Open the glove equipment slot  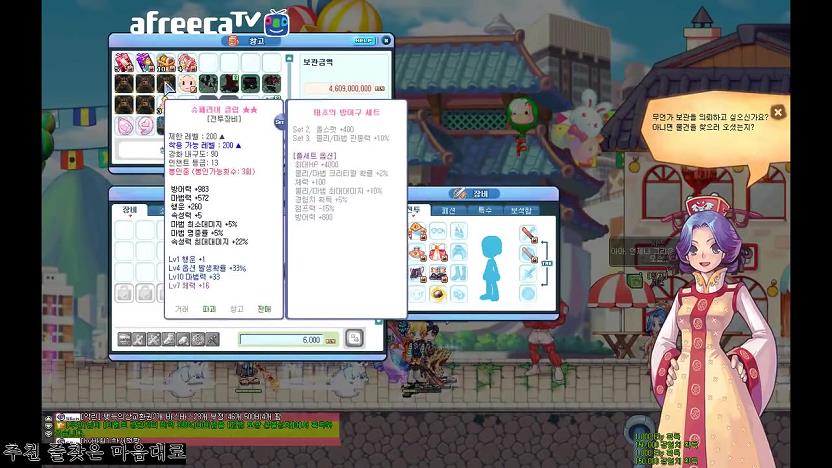pyautogui.click(x=458, y=293)
